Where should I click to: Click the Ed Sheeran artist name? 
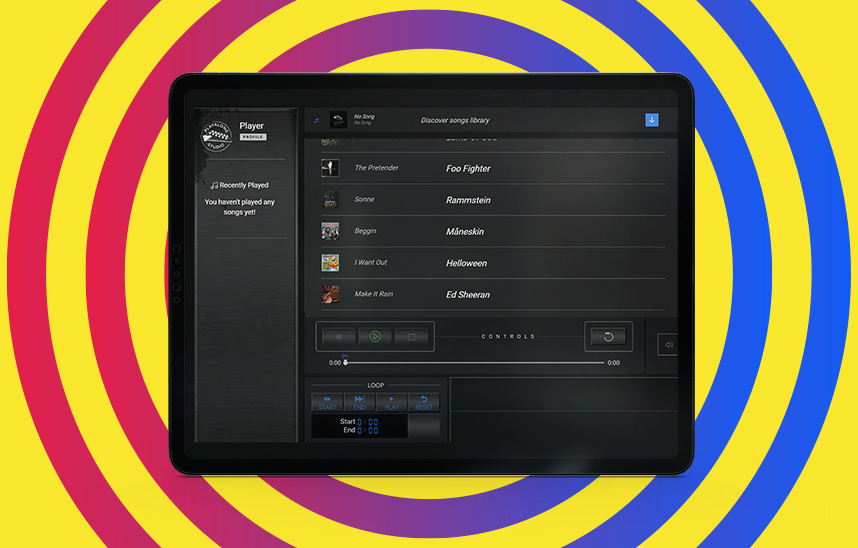[468, 295]
